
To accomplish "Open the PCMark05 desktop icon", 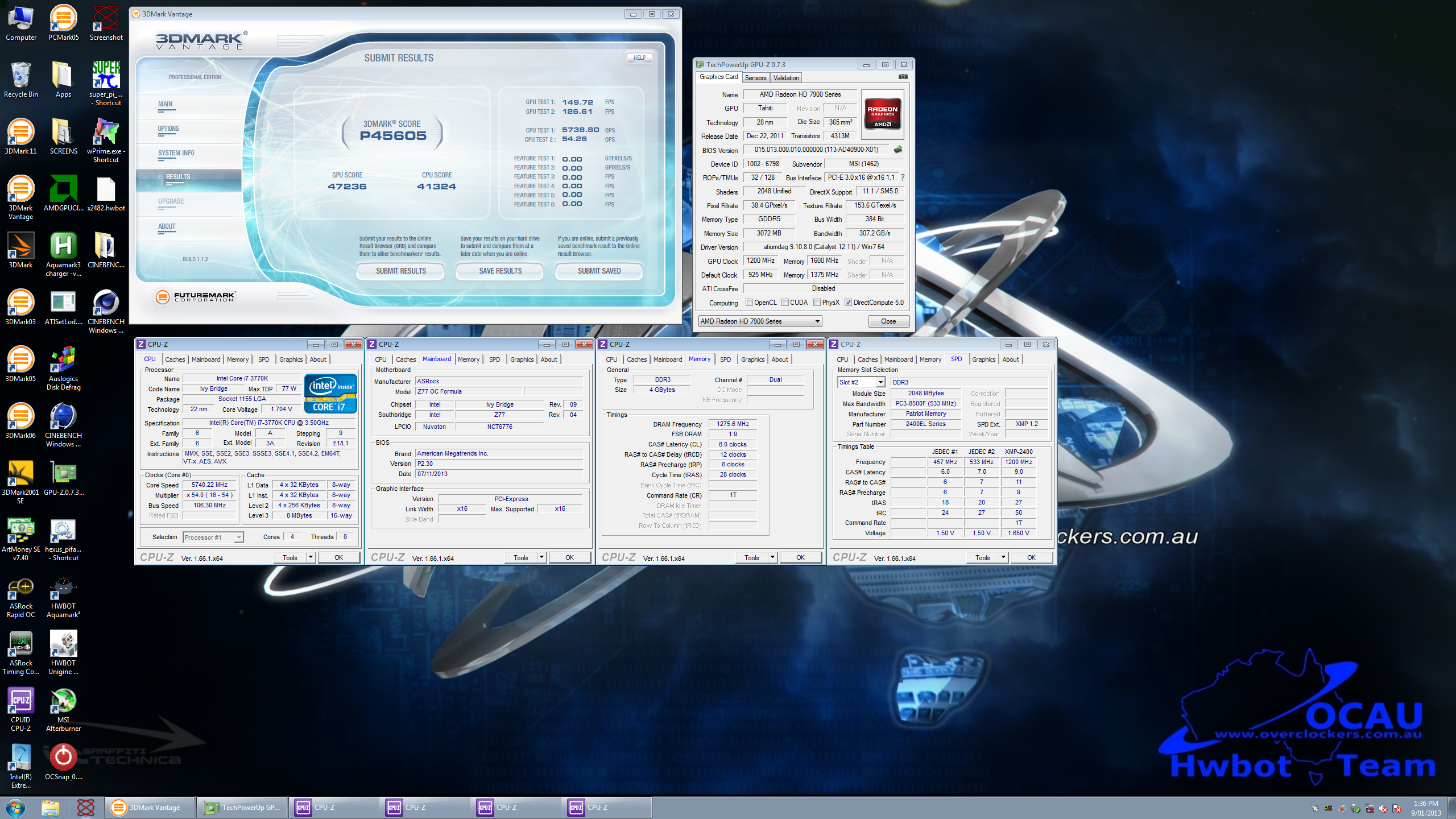I will pyautogui.click(x=63, y=23).
